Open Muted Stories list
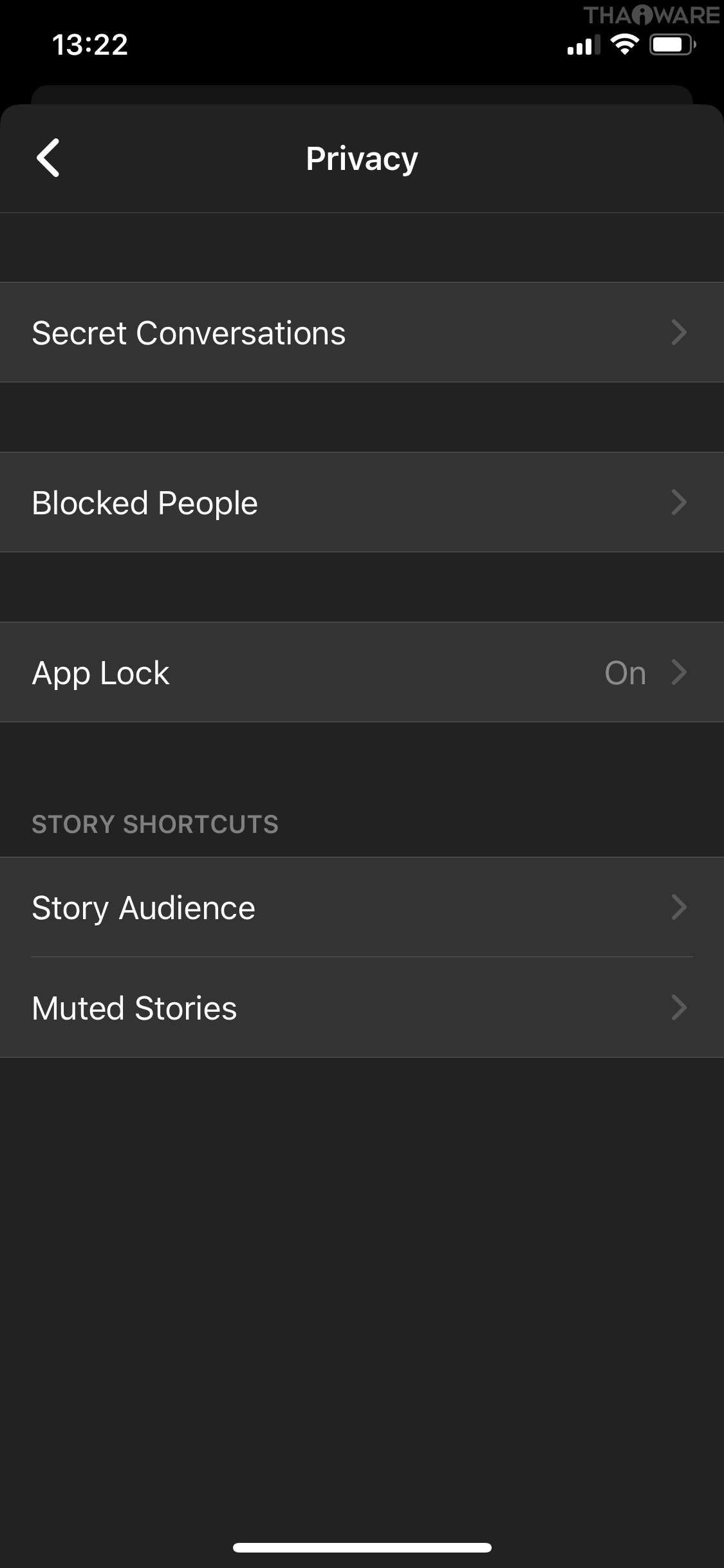Viewport: 724px width, 1568px height. [x=135, y=1008]
